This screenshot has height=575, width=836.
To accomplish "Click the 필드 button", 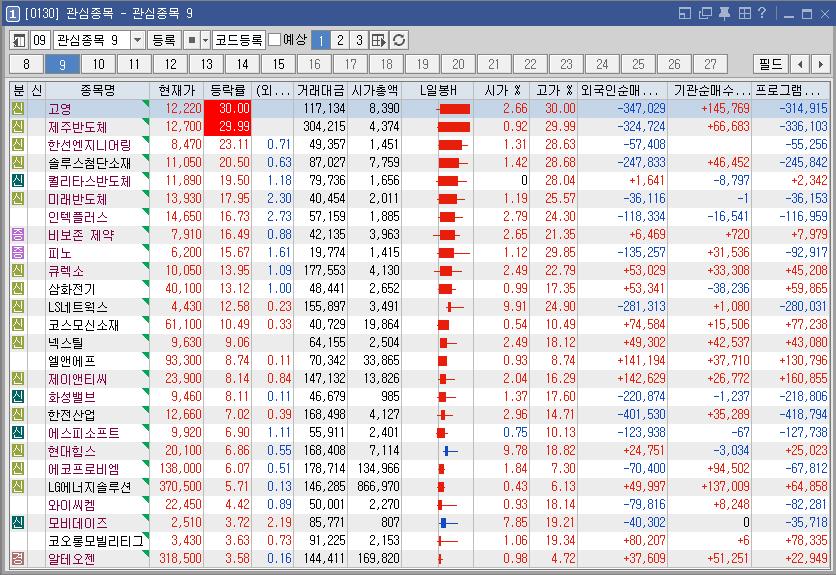I will point(771,64).
